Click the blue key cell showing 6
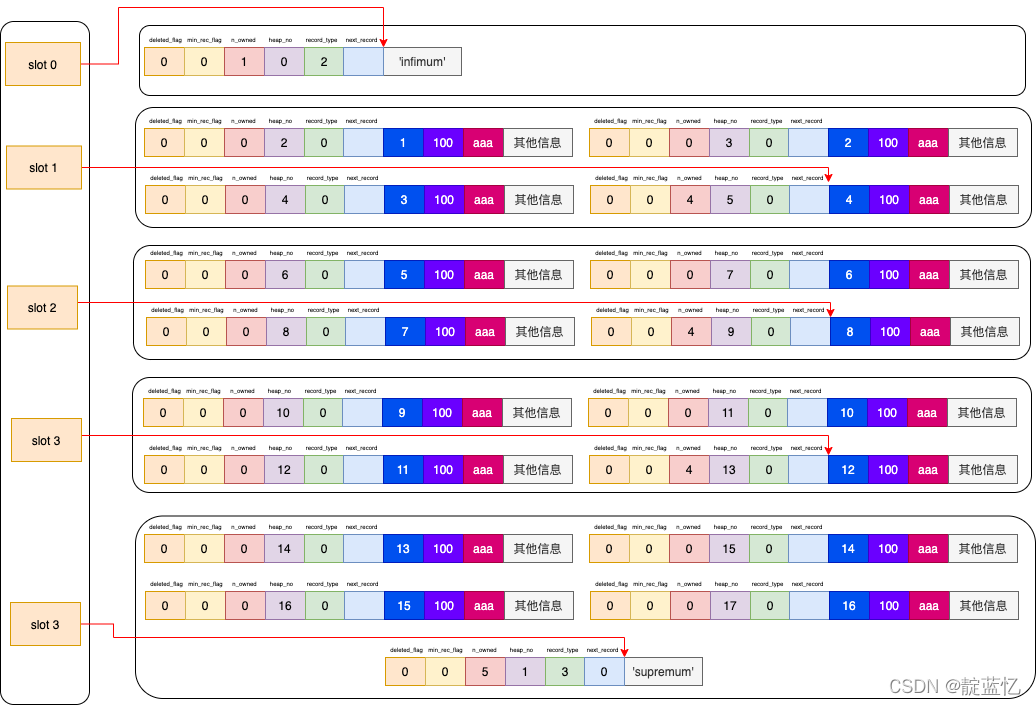This screenshot has height=705, width=1036. click(849, 275)
